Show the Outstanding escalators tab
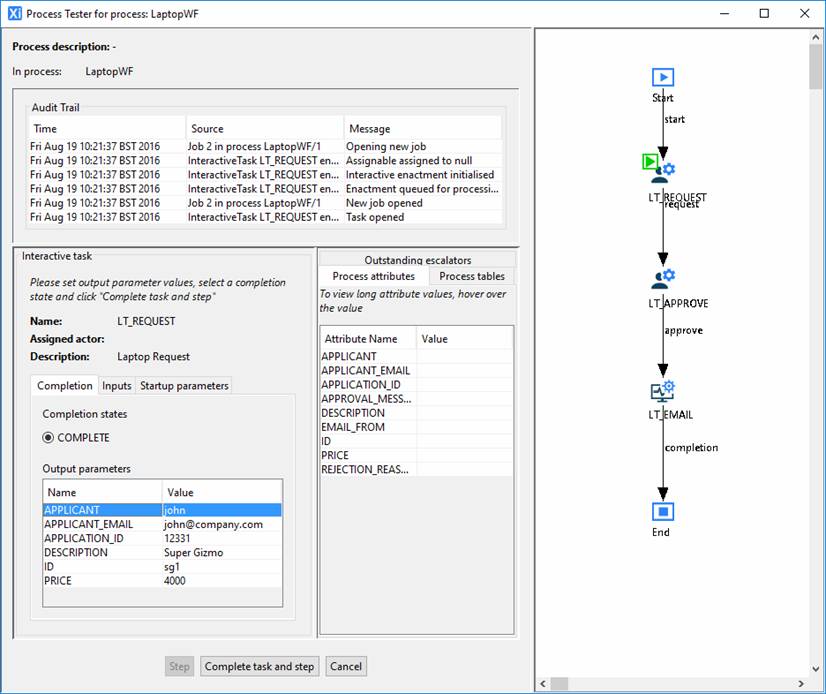 tap(417, 260)
